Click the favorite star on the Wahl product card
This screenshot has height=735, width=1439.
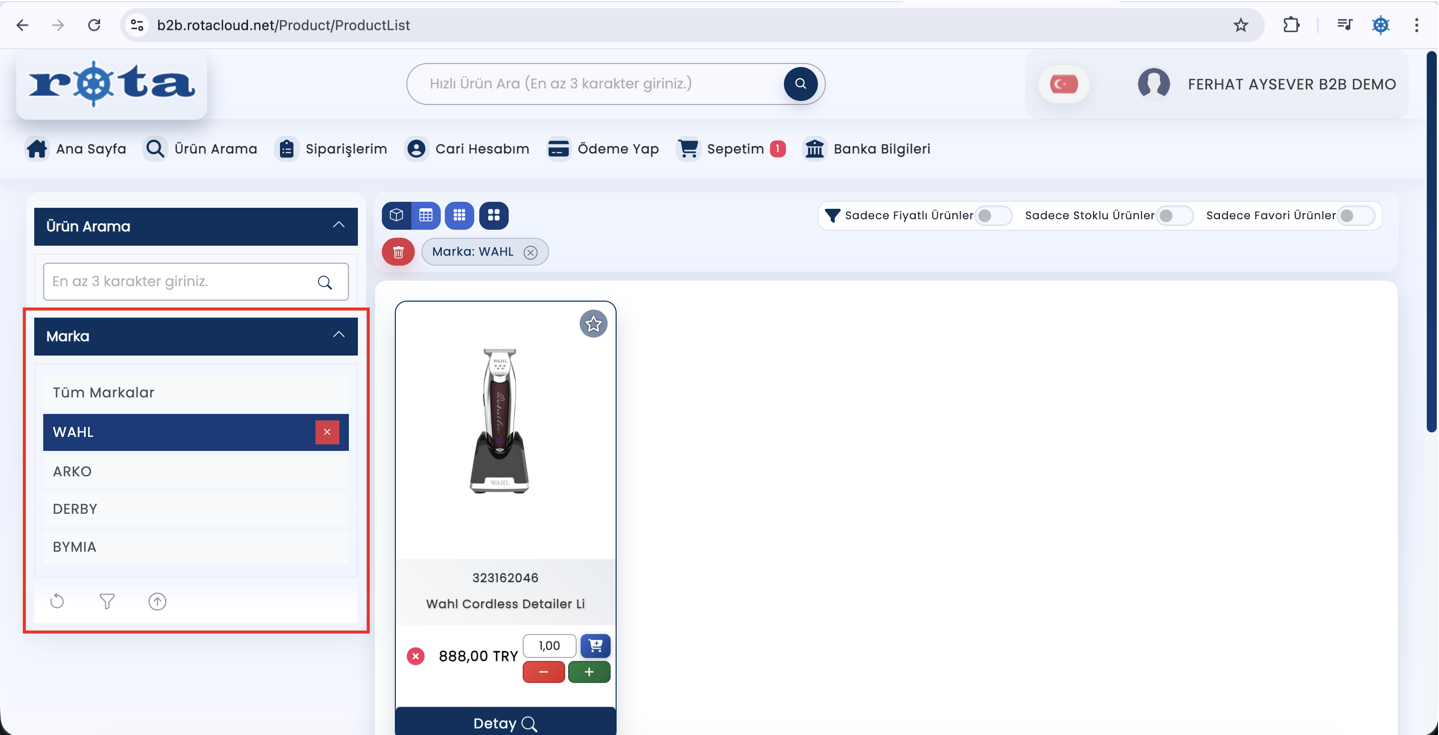click(593, 324)
